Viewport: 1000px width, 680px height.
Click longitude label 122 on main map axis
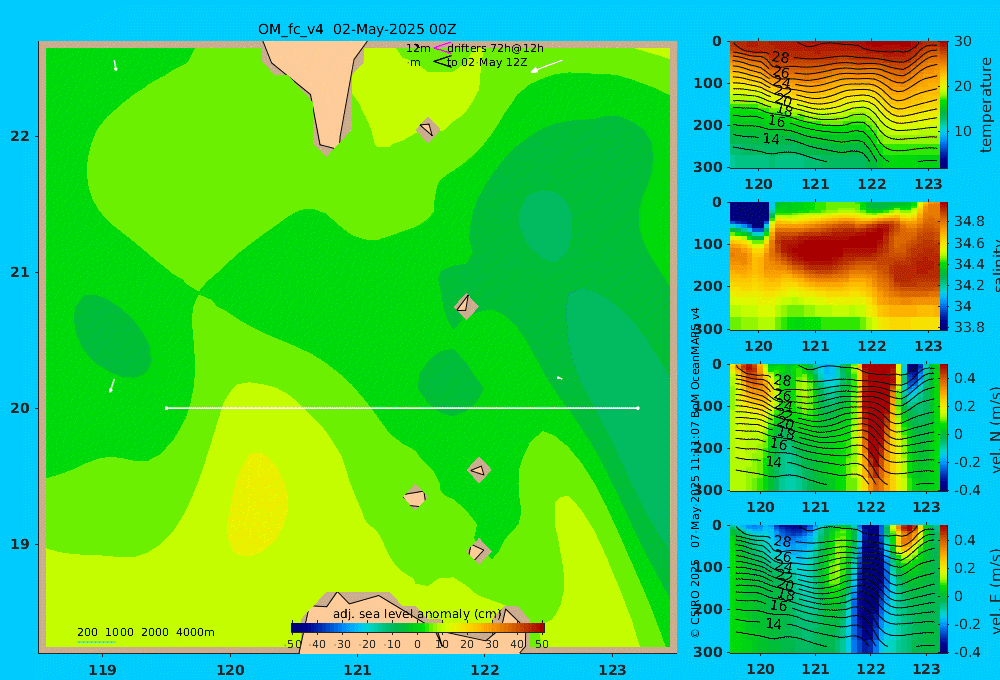click(x=485, y=670)
